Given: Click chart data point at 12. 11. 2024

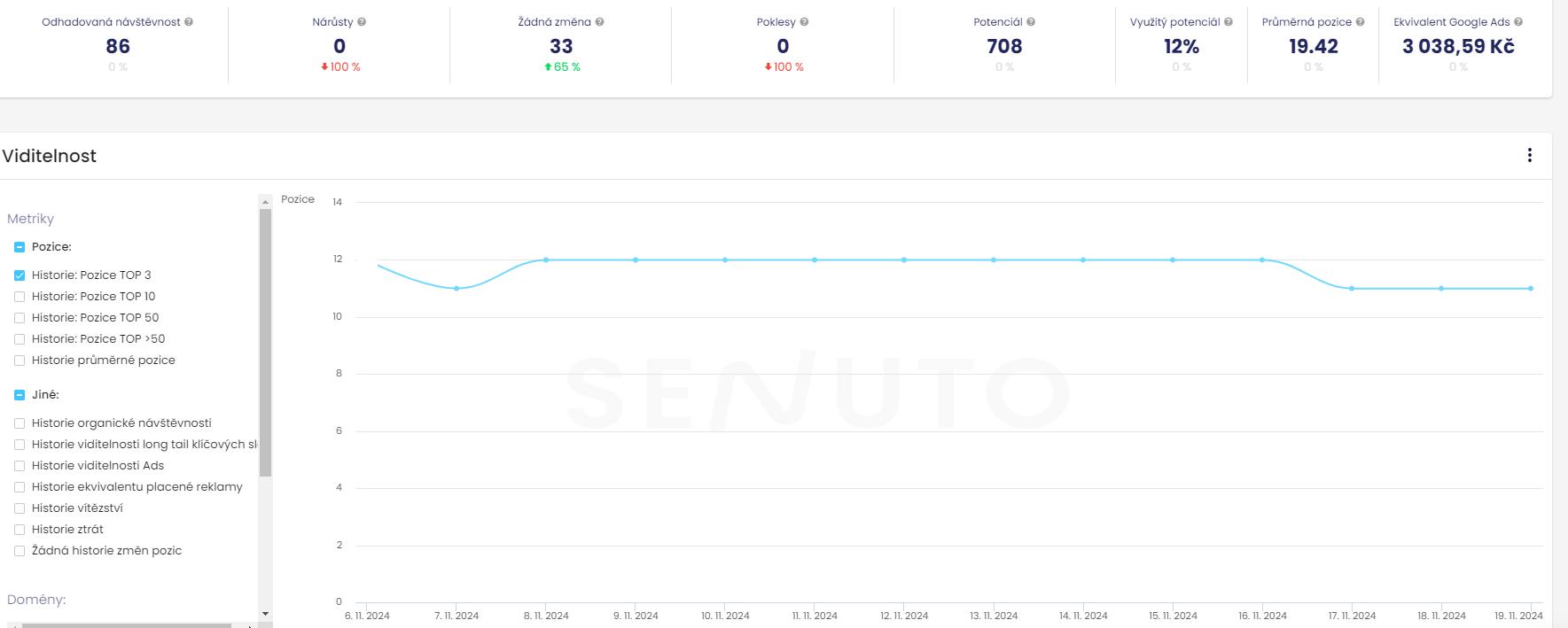Looking at the screenshot, I should coord(904,260).
